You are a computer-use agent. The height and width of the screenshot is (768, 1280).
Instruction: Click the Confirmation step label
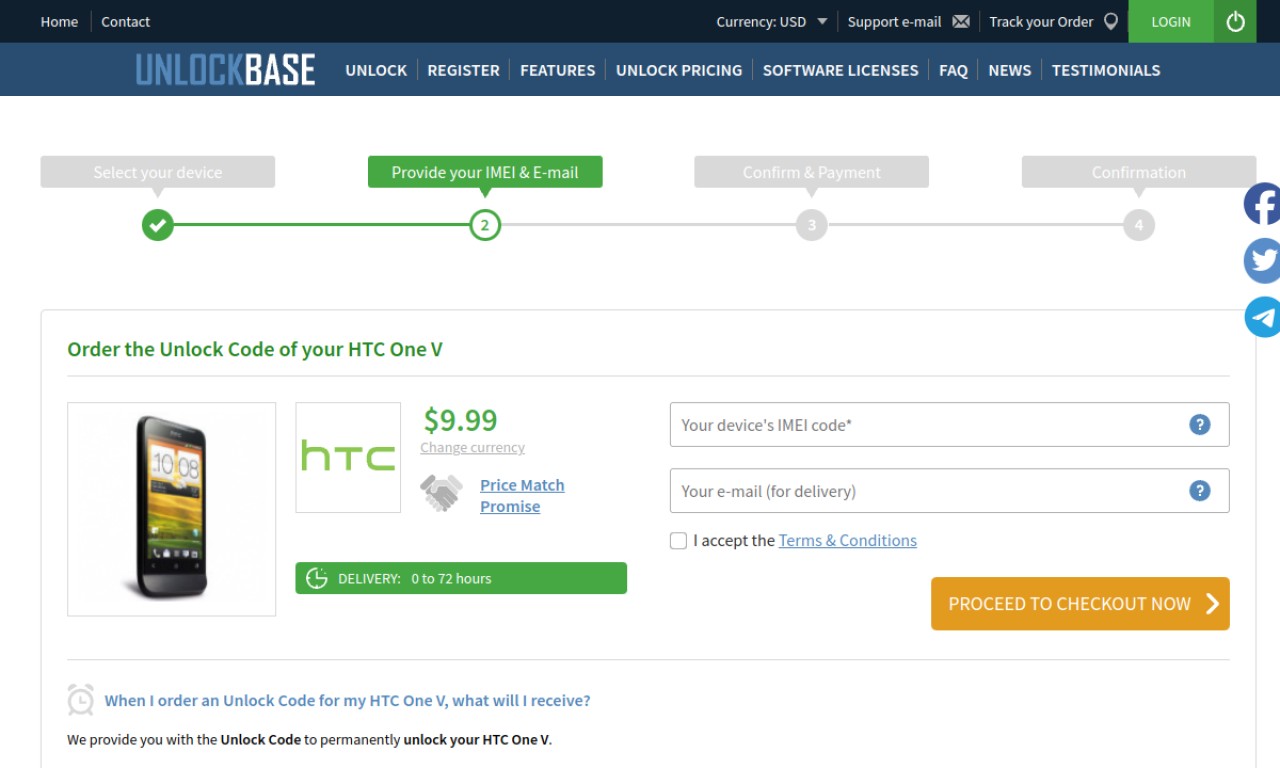(1139, 172)
